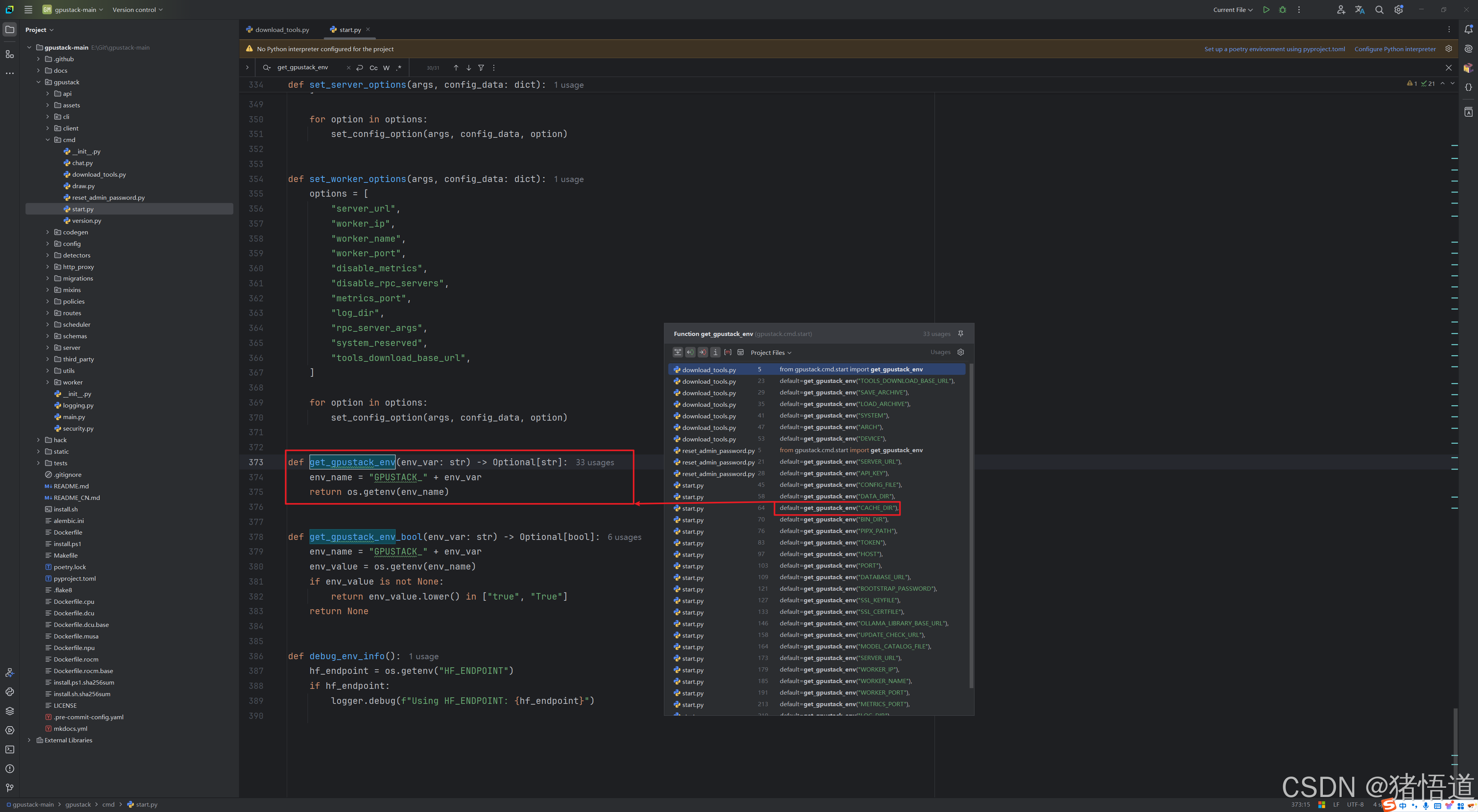1478x812 pixels.
Task: Jump to the next search occurrence
Action: [468, 68]
